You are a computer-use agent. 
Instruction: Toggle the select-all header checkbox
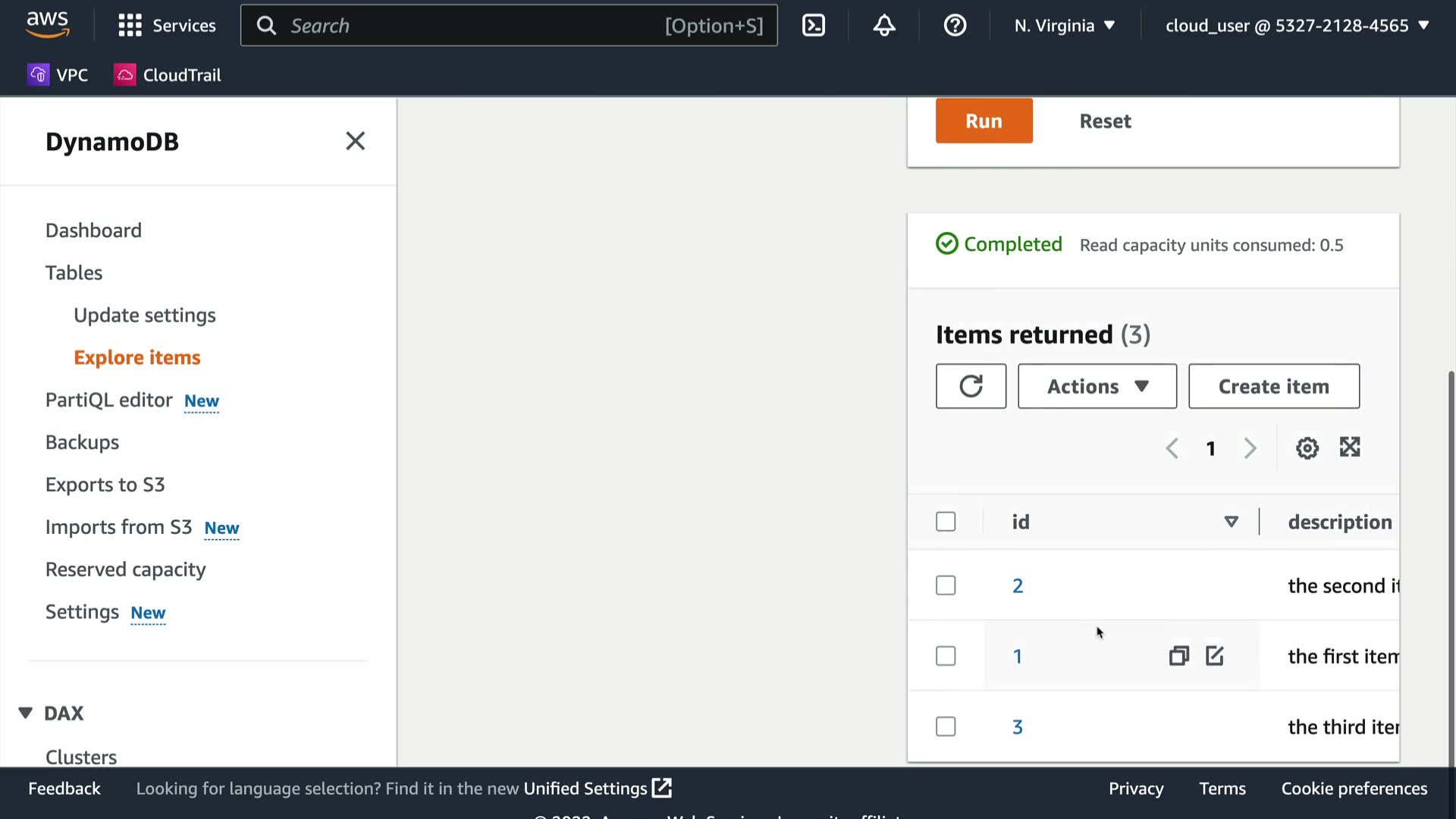coord(946,522)
